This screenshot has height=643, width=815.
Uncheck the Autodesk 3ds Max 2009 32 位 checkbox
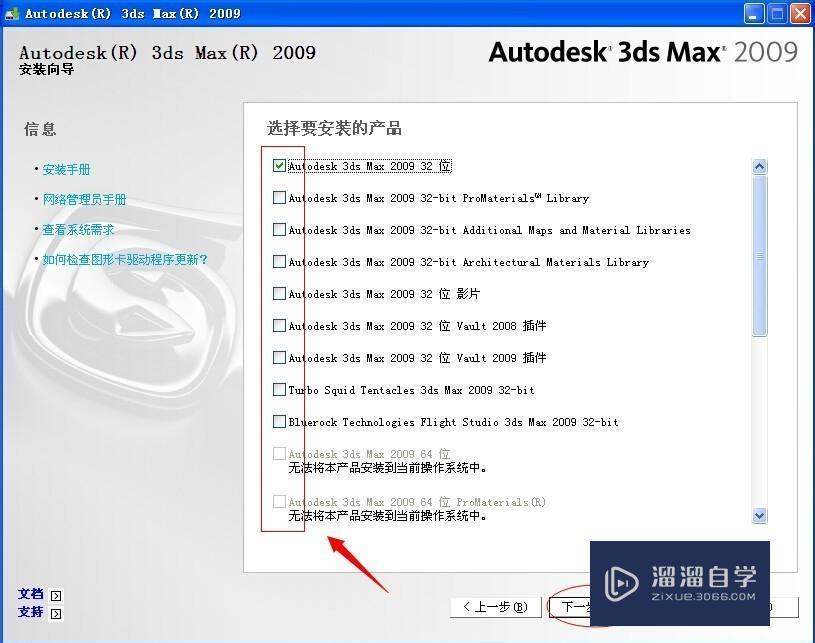[x=280, y=166]
